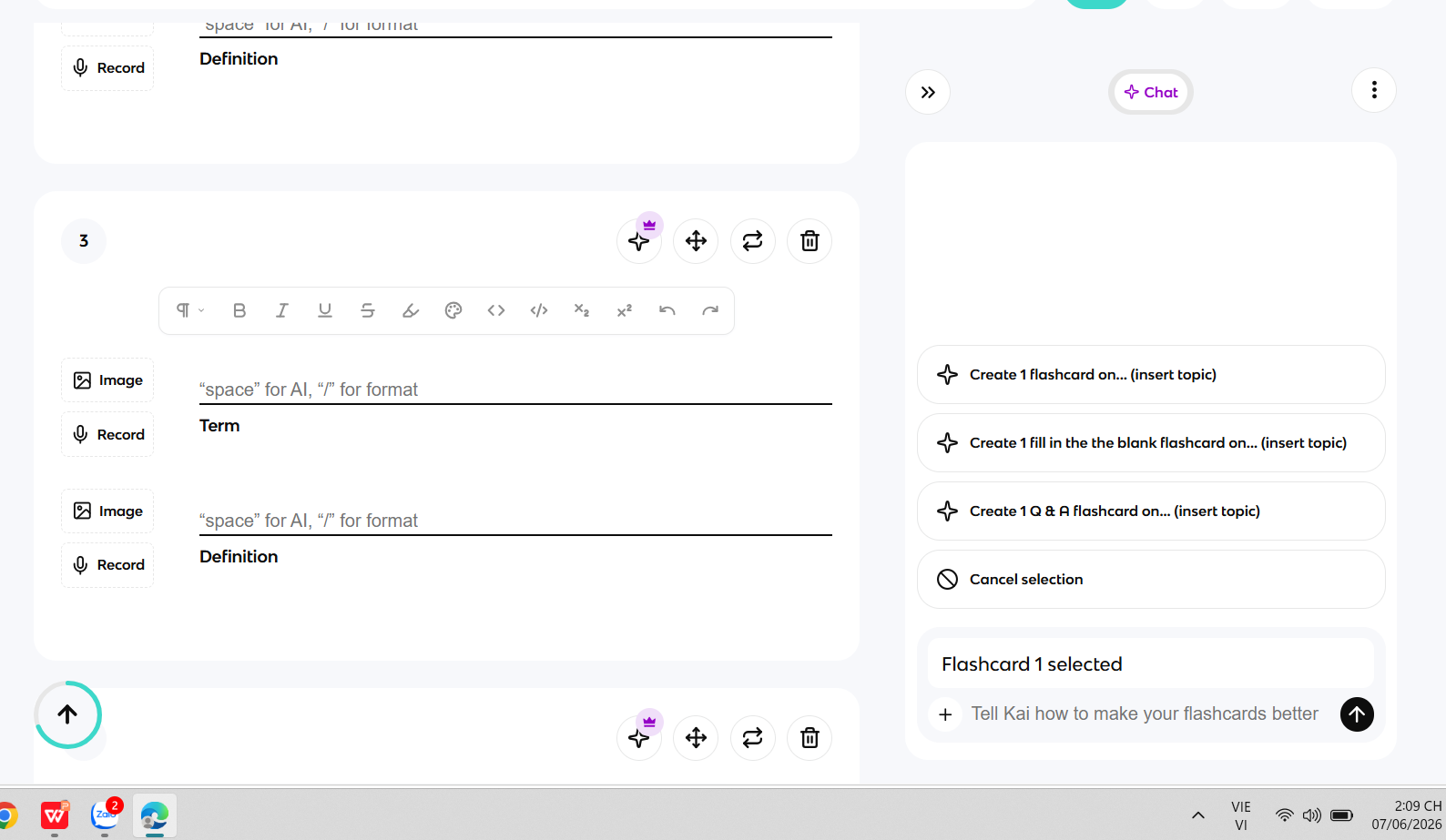The height and width of the screenshot is (840, 1446).
Task: Toggle strikethrough formatting in the editor toolbar
Action: (x=368, y=310)
